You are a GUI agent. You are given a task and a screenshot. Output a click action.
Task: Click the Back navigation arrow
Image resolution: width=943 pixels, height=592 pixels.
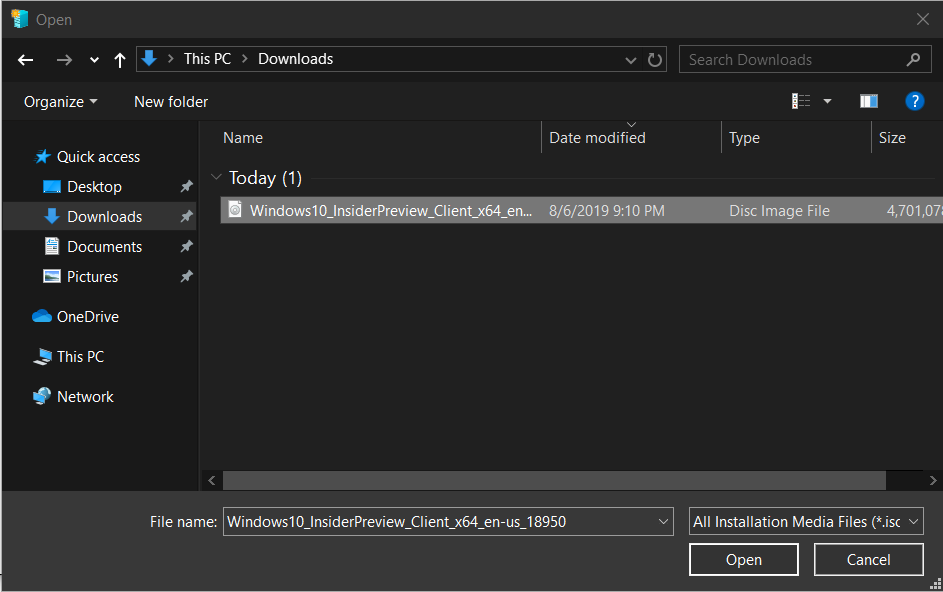point(26,60)
